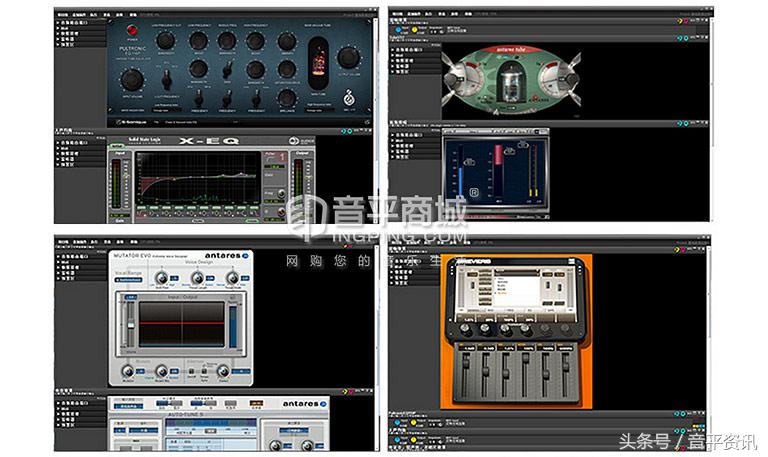Click the X-EQ output level meter

[x=298, y=184]
